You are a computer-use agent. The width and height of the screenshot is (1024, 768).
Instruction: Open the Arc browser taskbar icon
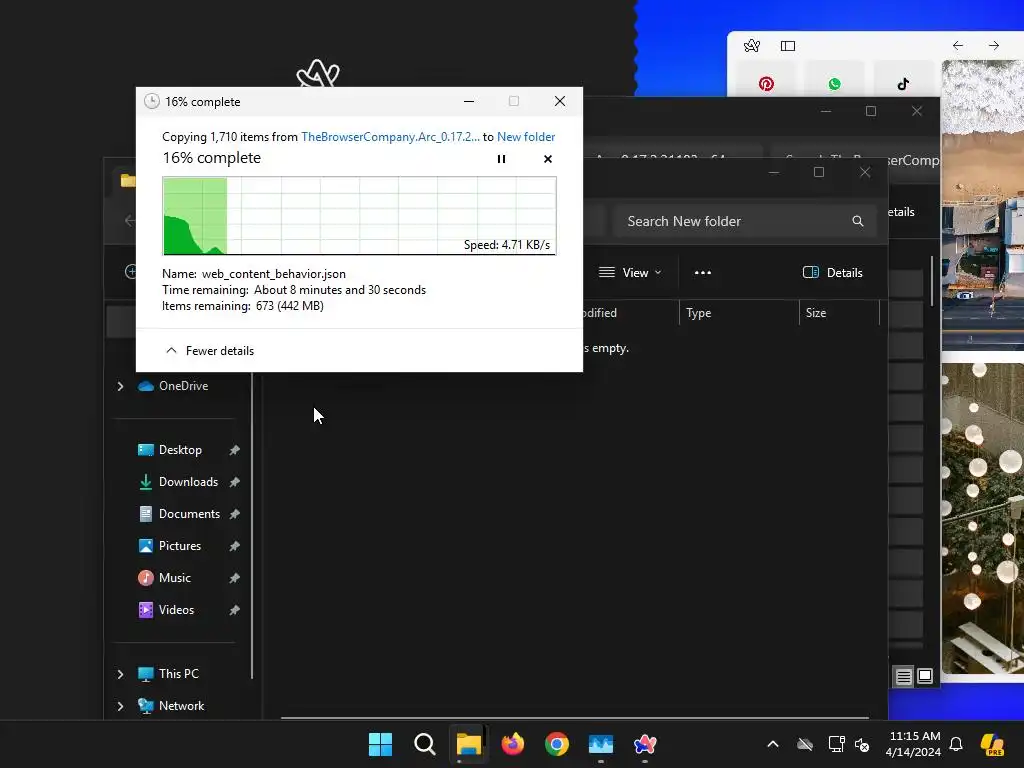click(x=645, y=744)
